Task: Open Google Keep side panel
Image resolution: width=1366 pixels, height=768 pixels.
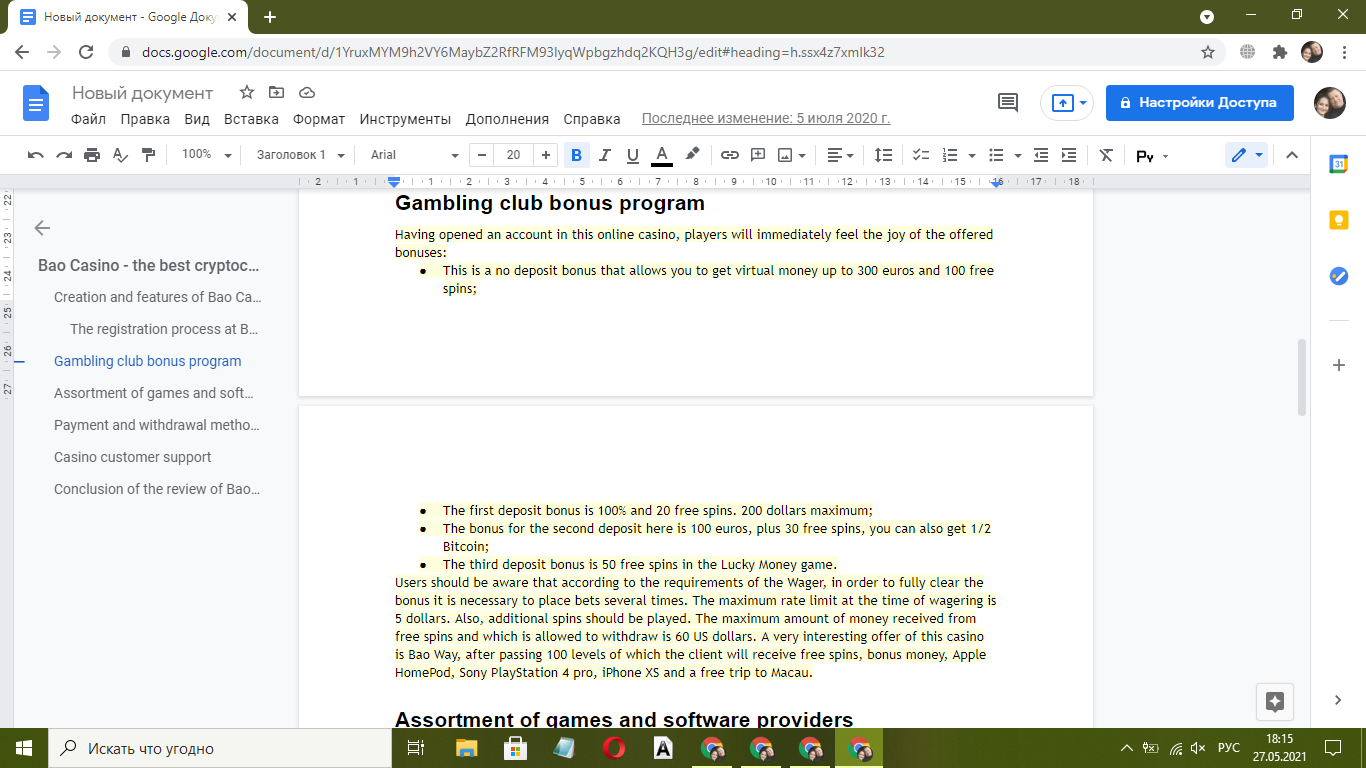Action: pos(1339,220)
